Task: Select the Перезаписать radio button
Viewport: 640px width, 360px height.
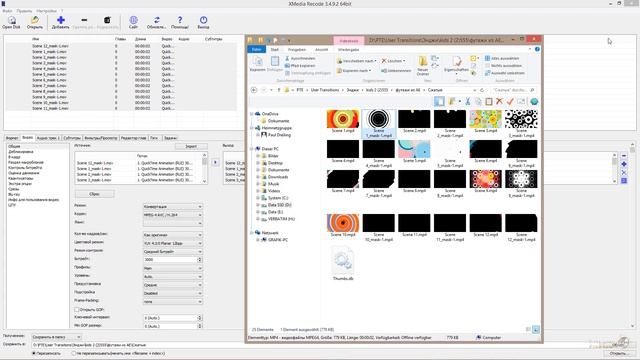Action: tap(34, 353)
